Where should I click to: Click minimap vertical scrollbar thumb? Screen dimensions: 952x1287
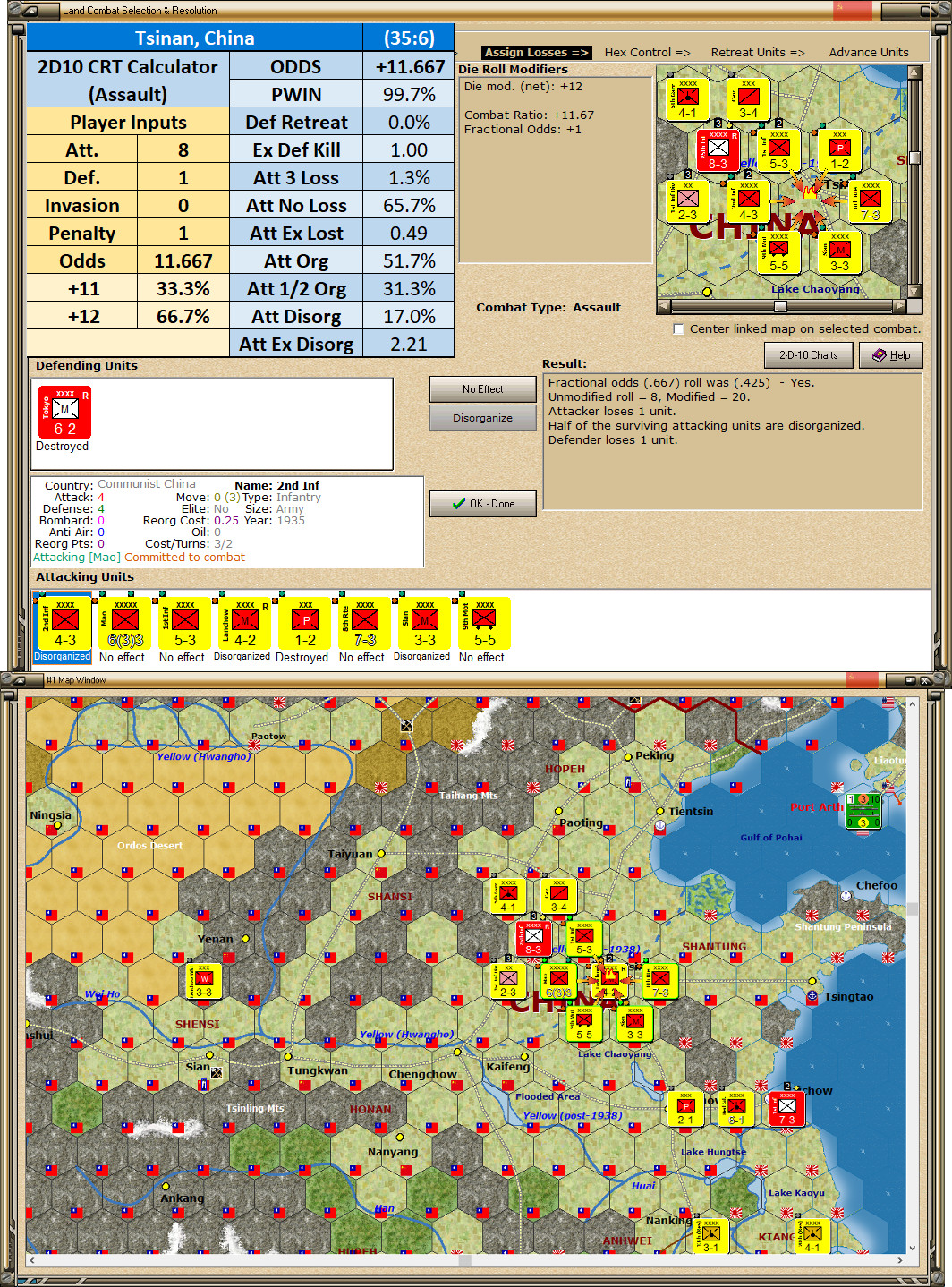coord(914,158)
